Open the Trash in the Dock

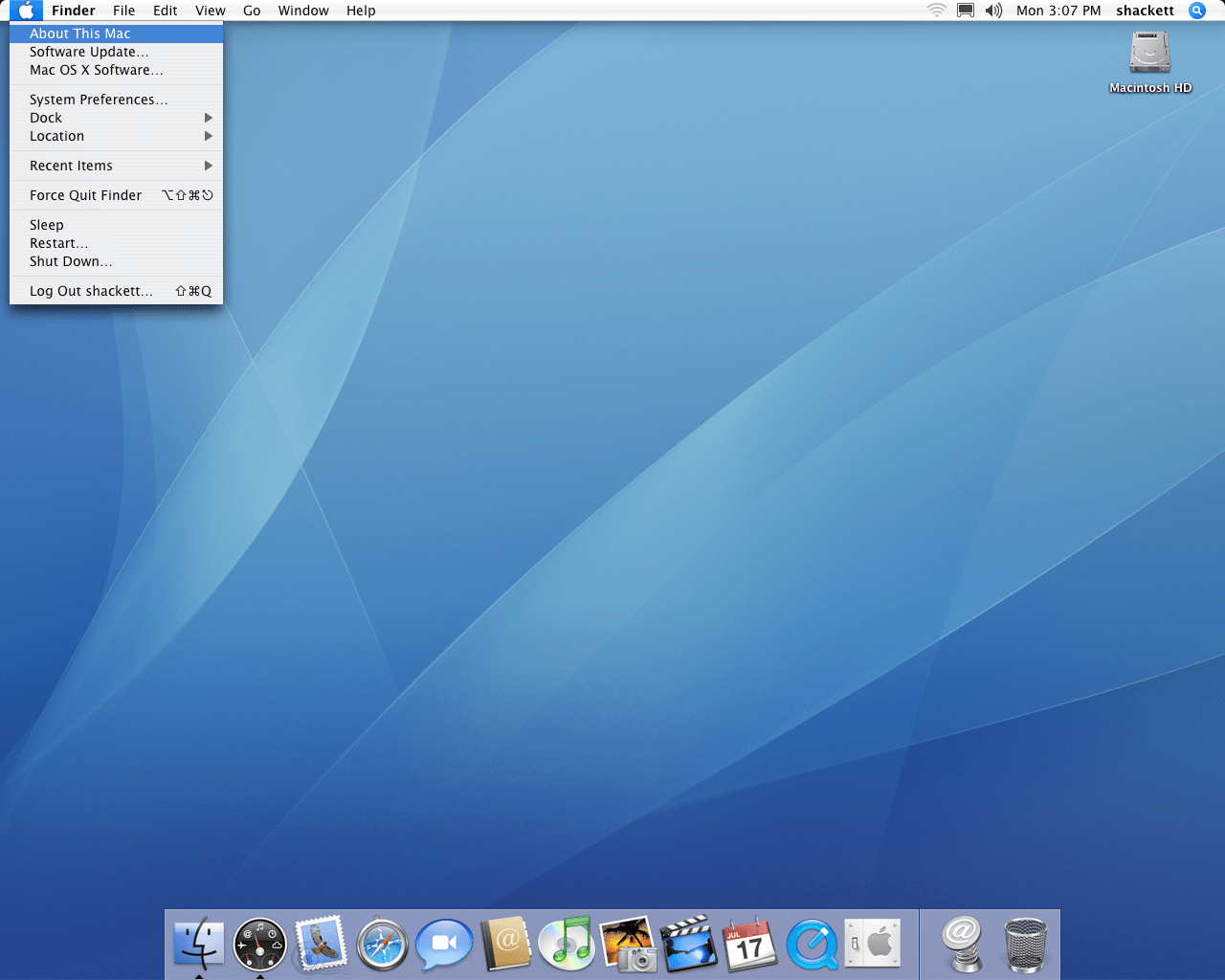[1025, 944]
